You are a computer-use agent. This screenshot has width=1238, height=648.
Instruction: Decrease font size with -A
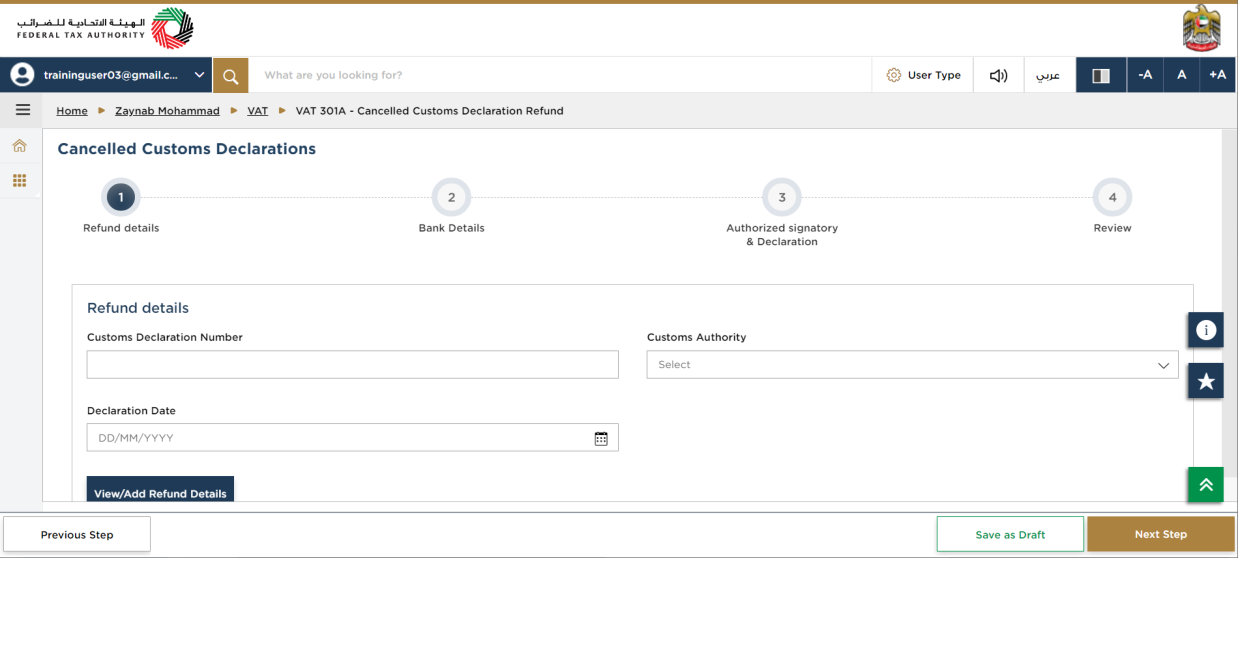coord(1145,75)
